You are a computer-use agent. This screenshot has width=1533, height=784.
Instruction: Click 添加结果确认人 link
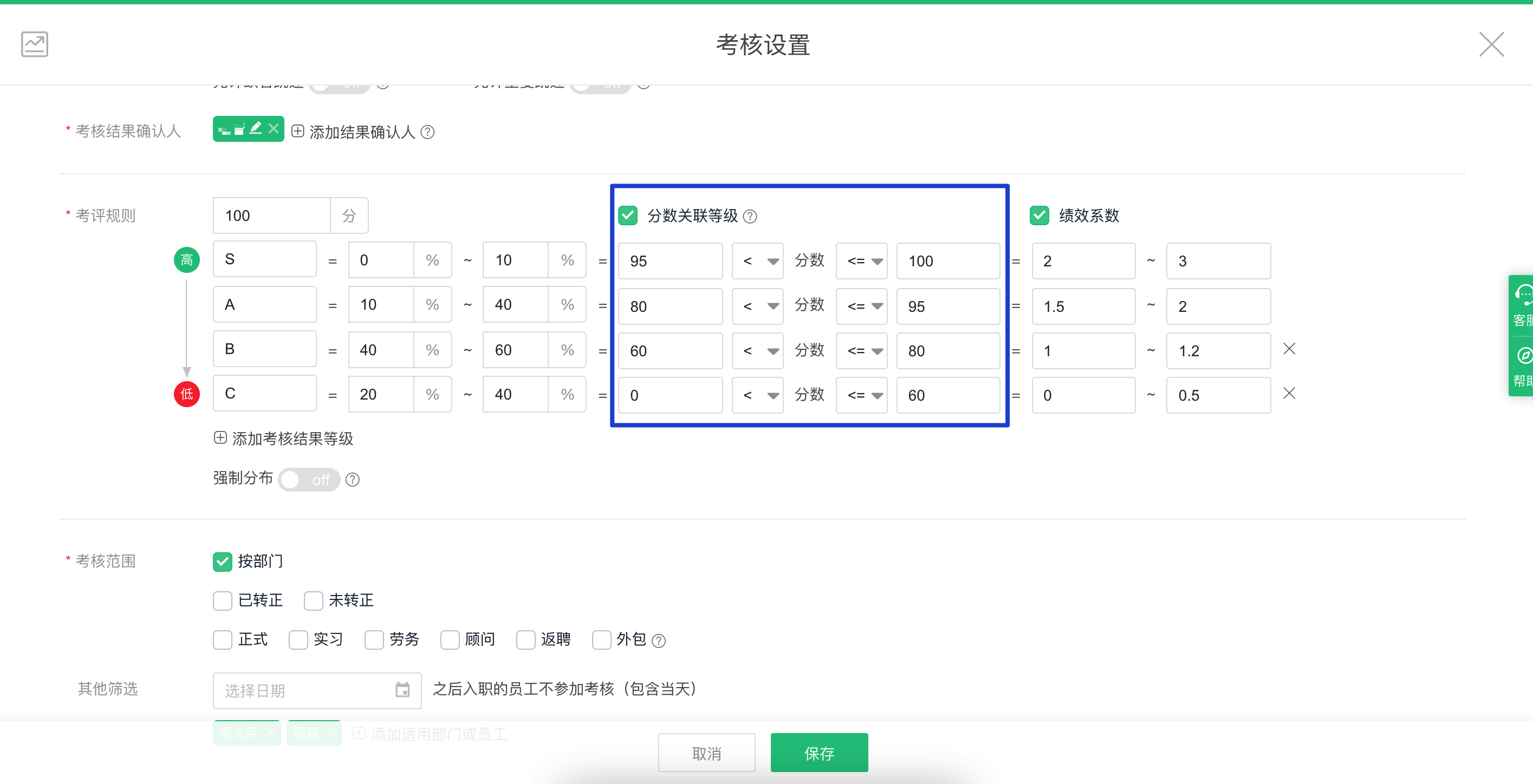[x=354, y=132]
